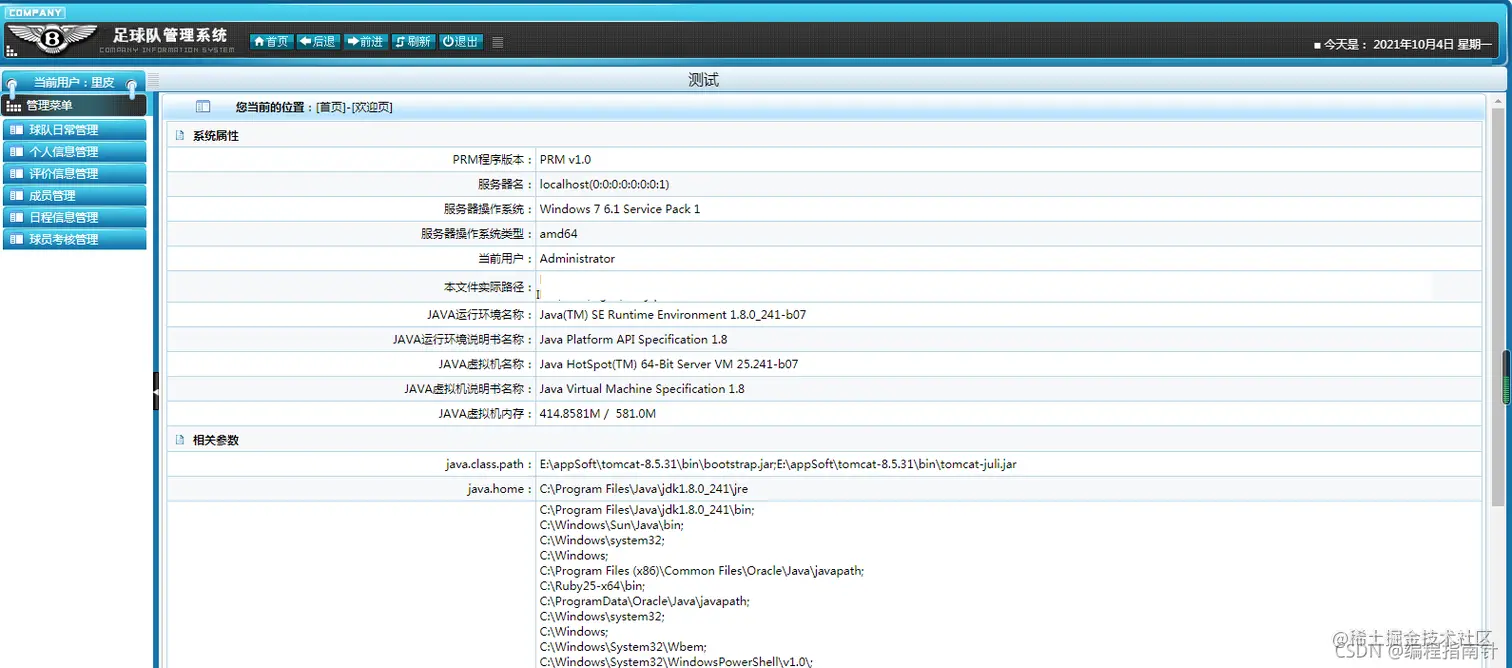The image size is (1512, 668).
Task: Open 个人信息管理 menu
Action: [x=74, y=152]
